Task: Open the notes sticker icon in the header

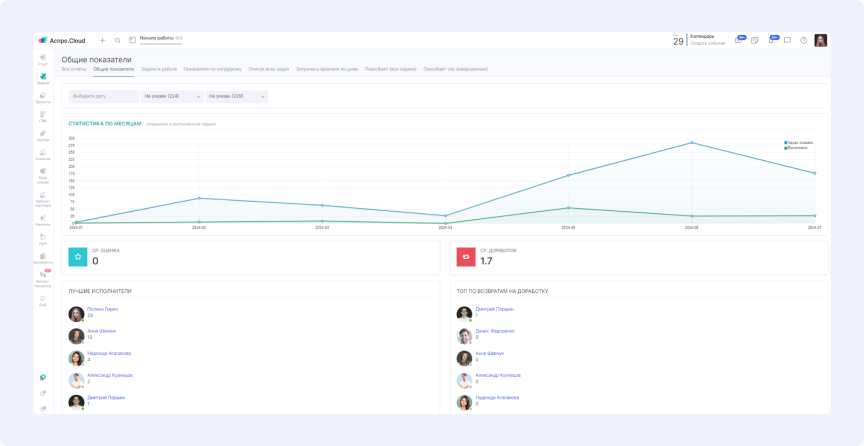Action: tap(755, 40)
